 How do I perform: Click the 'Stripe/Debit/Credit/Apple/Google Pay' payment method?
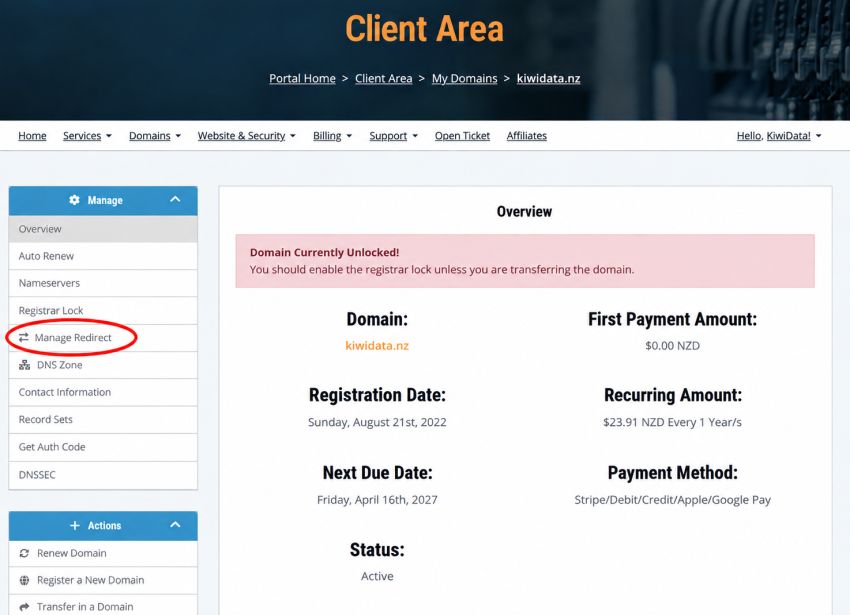[672, 500]
